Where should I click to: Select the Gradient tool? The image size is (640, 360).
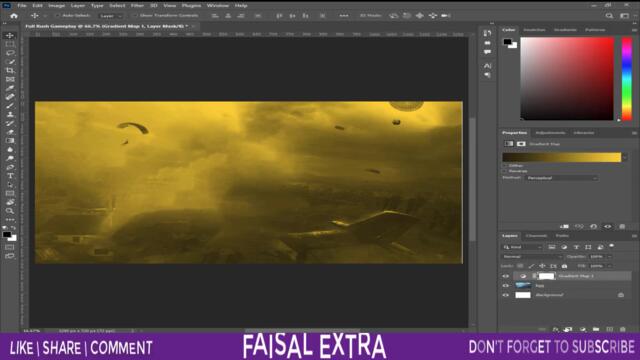click(x=10, y=141)
